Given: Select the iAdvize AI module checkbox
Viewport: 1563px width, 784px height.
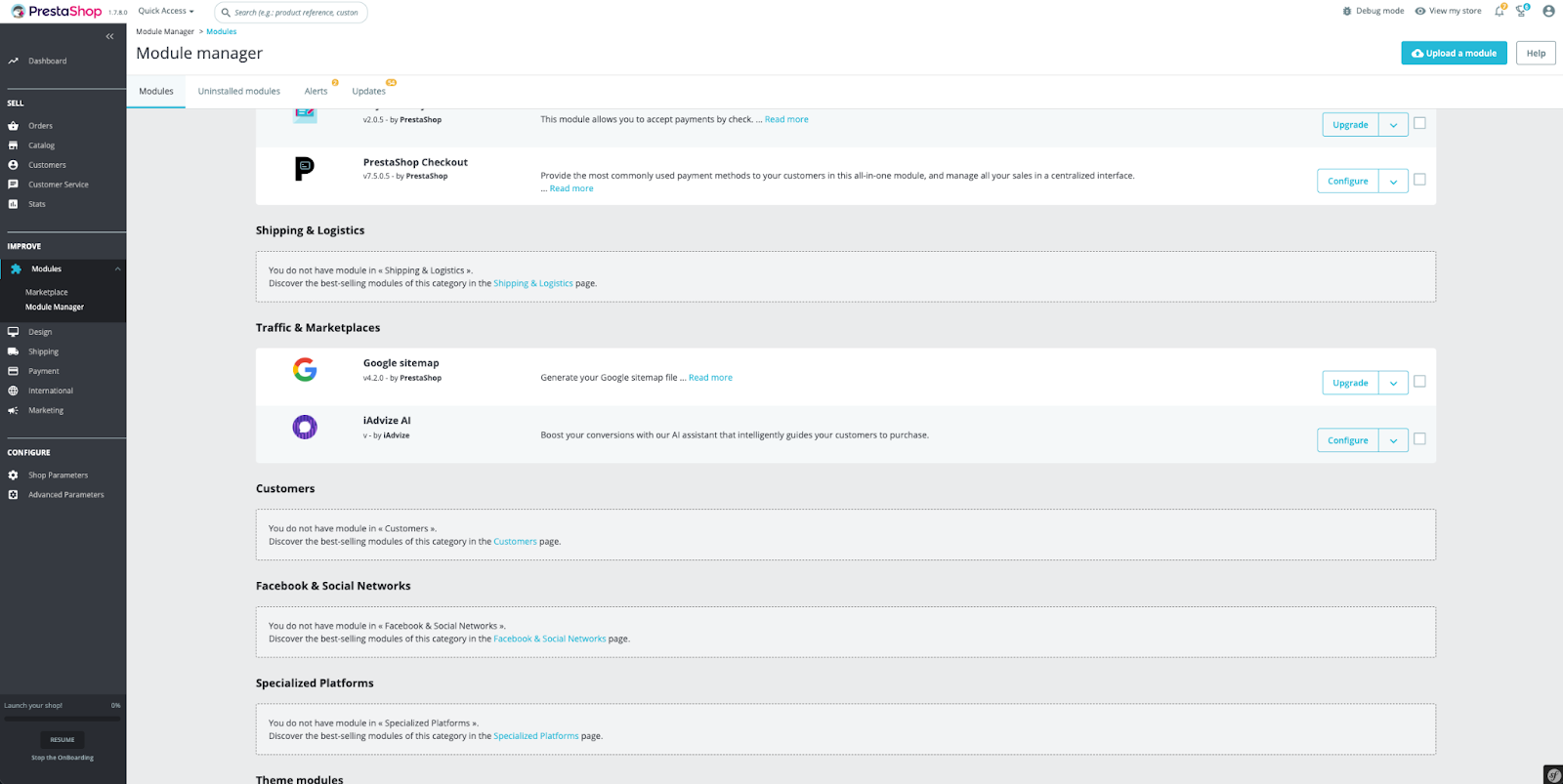Looking at the screenshot, I should click(1419, 439).
